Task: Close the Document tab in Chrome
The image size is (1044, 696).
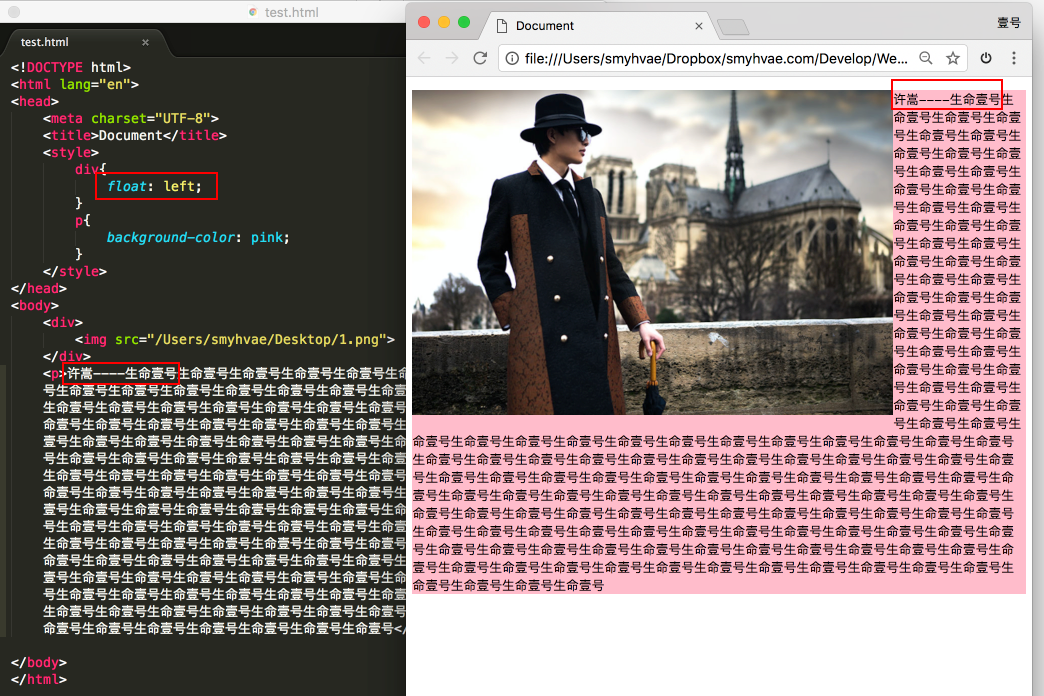Action: click(x=698, y=26)
